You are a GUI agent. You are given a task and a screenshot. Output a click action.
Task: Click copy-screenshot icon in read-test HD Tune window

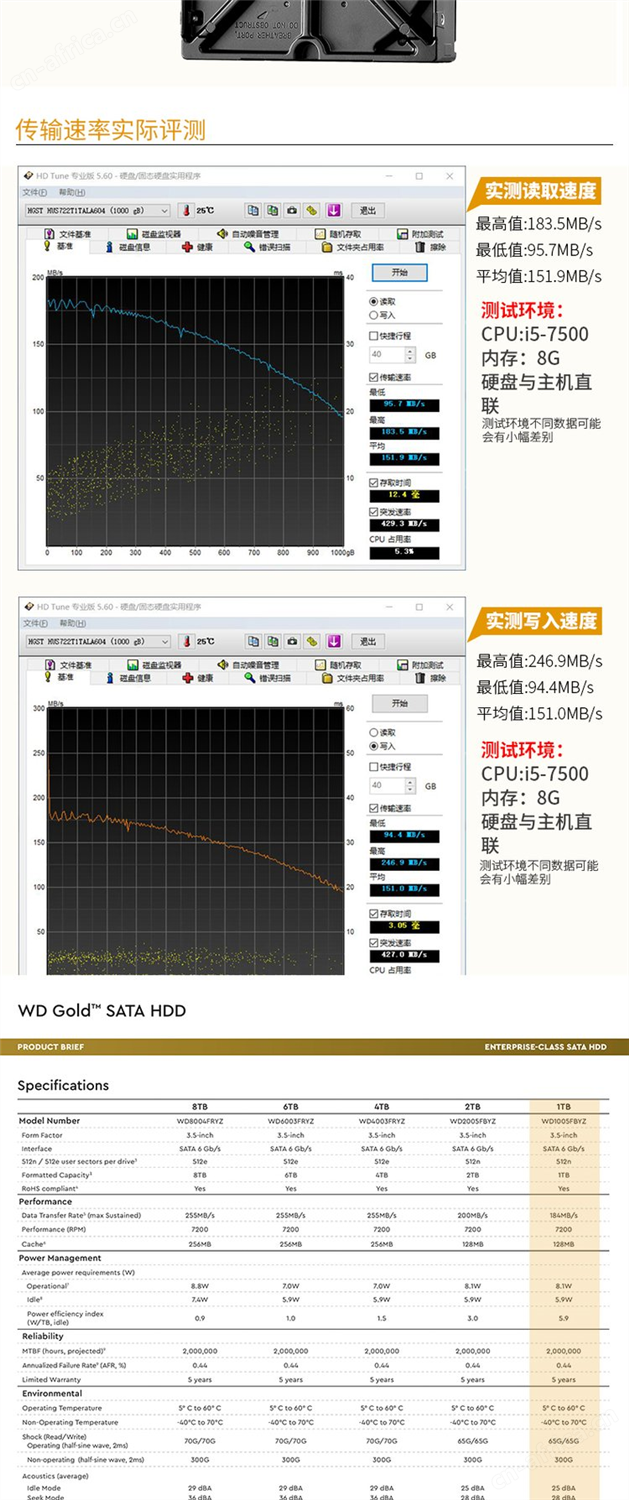[273, 210]
